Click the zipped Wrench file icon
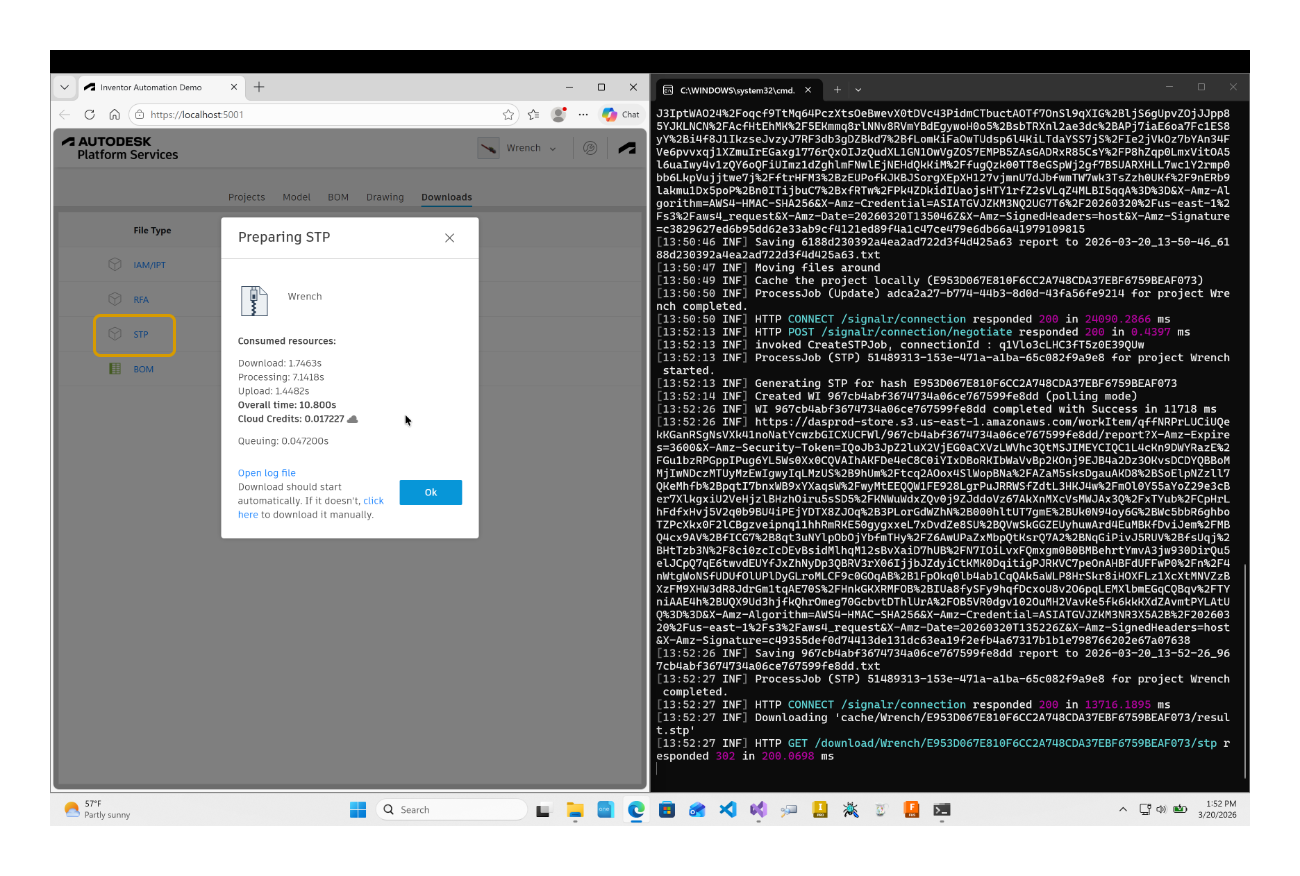Image resolution: width=1300 pixels, height=876 pixels. click(254, 300)
